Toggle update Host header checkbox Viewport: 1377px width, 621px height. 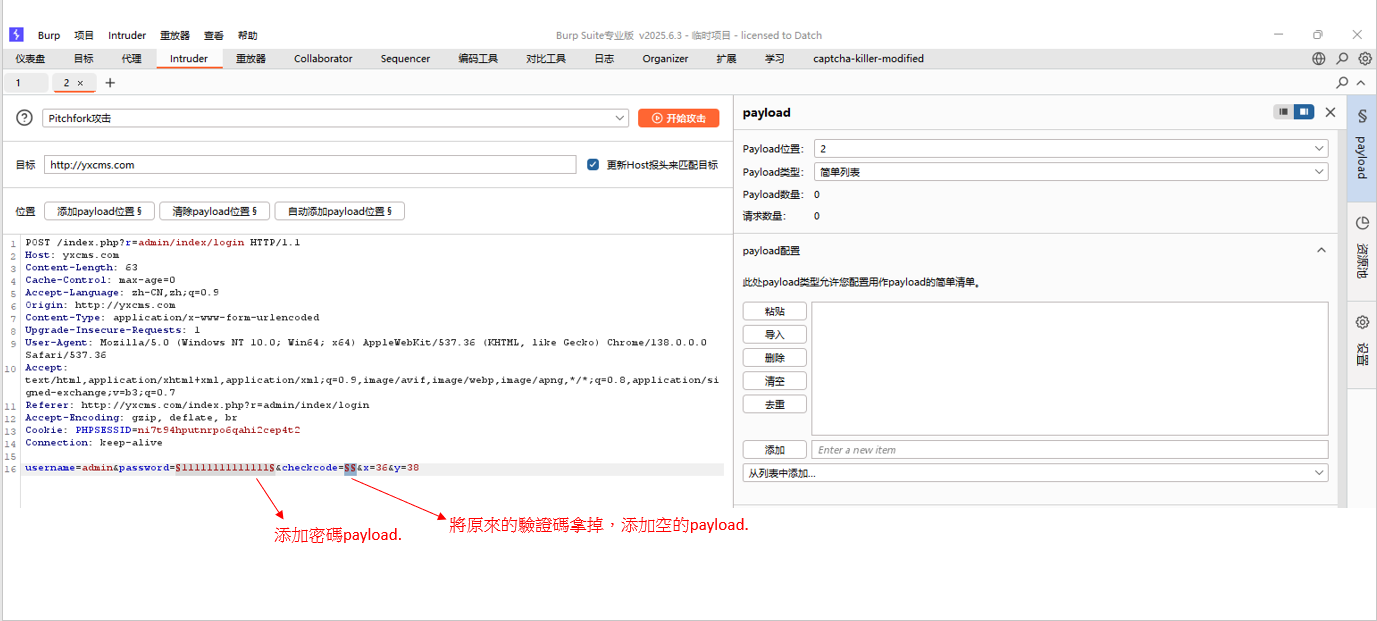click(593, 165)
